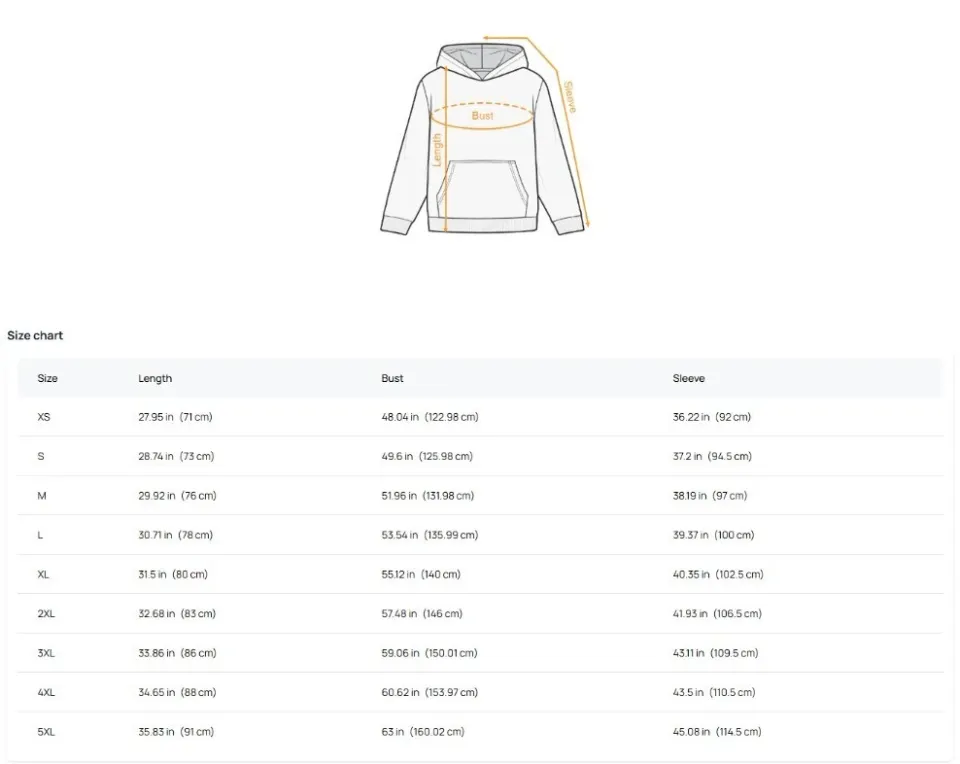Click the Size chart heading
960x764 pixels.
coord(35,336)
